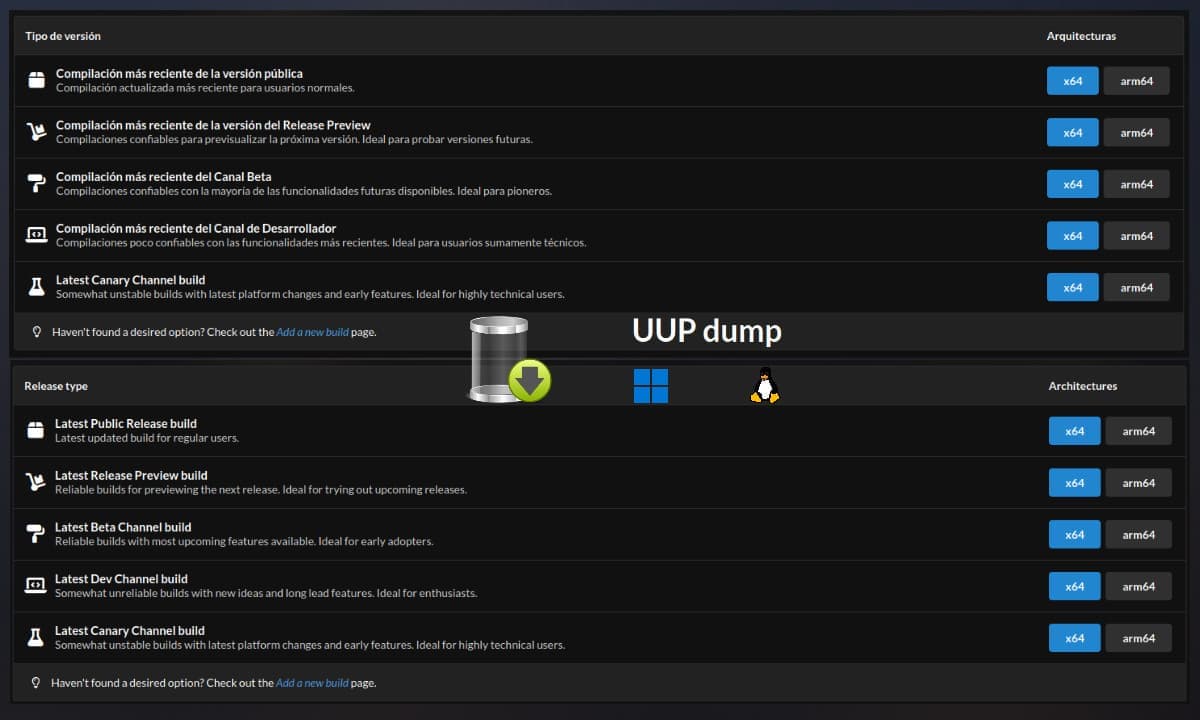Open 'Add a new build' link in top panel
The height and width of the screenshot is (720, 1200).
[x=312, y=332]
